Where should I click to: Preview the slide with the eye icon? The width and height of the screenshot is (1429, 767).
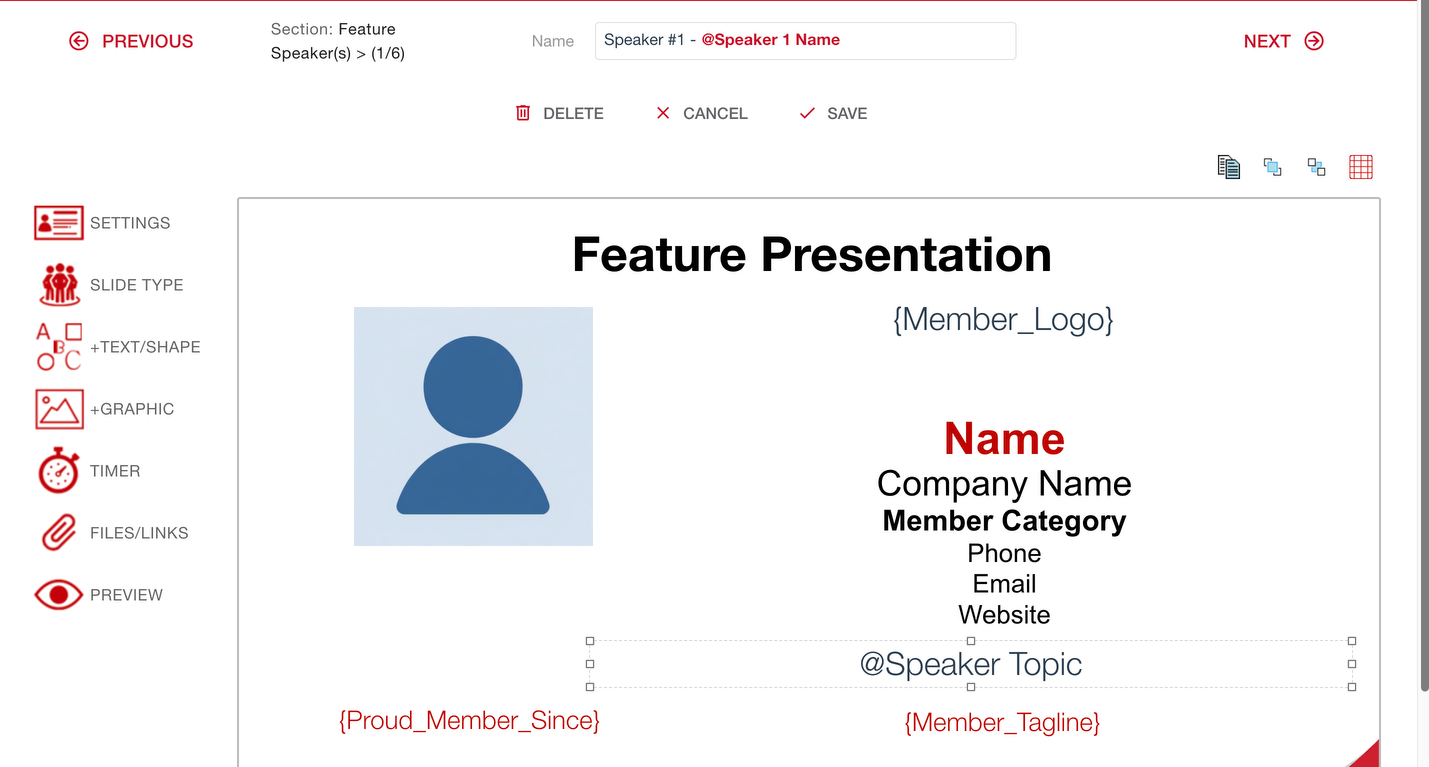[x=98, y=595]
